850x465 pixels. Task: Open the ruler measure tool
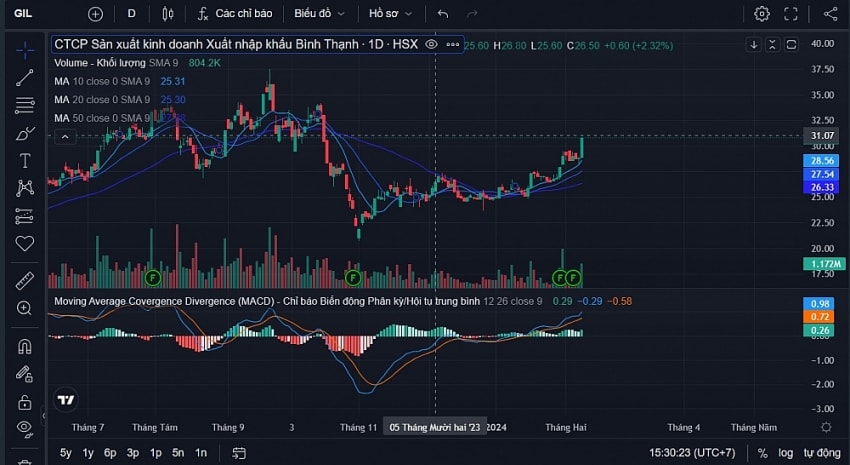tap(25, 281)
